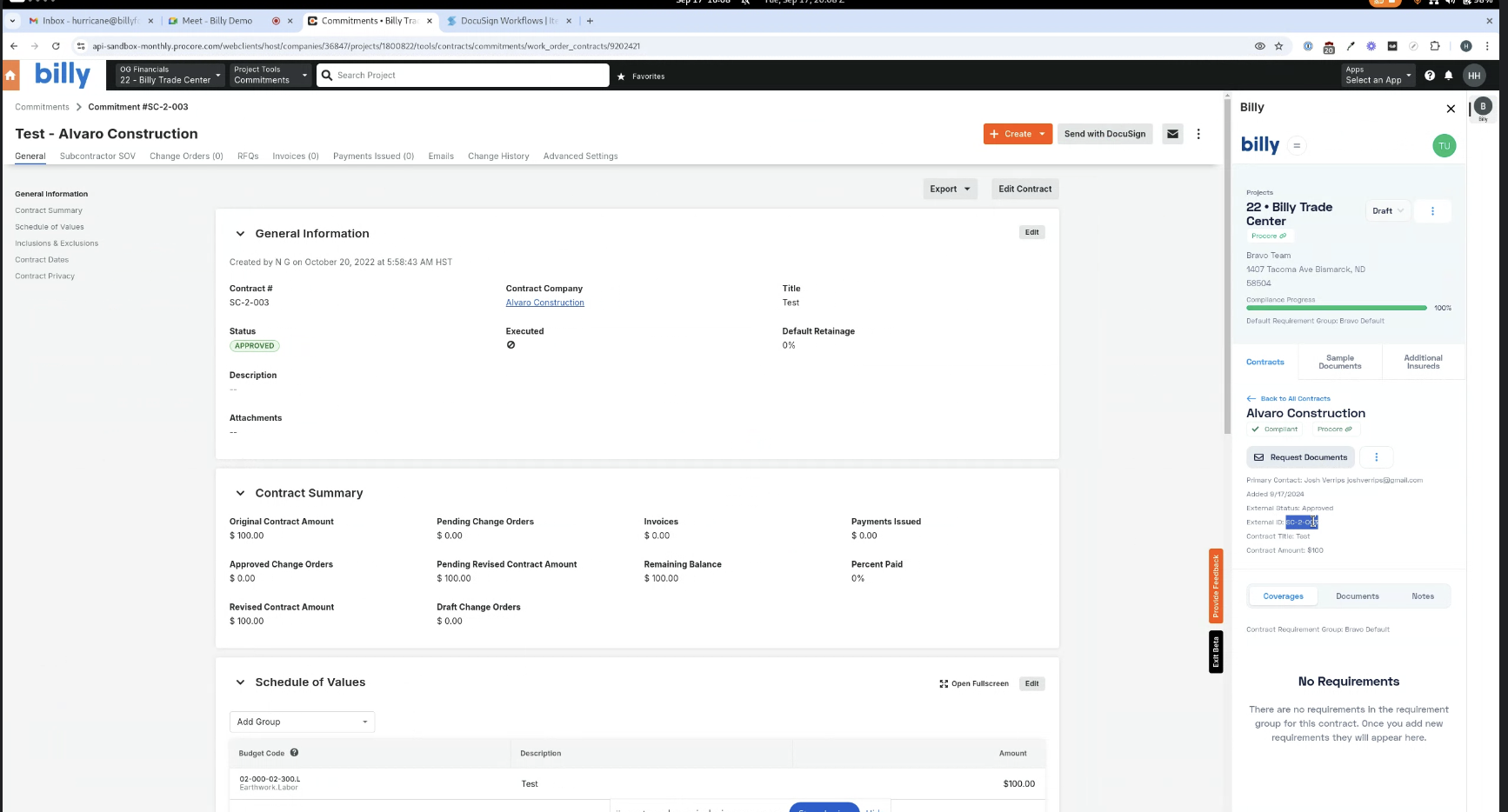Click the Favorites star icon

[621, 77]
